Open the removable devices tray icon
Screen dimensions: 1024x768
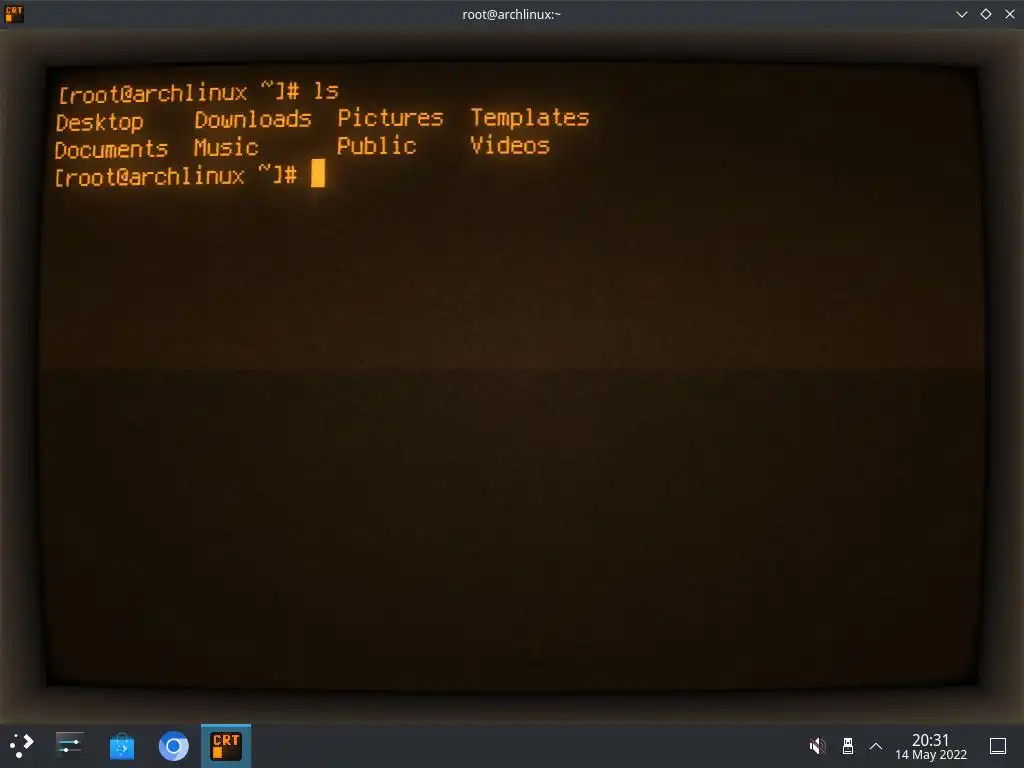click(848, 746)
